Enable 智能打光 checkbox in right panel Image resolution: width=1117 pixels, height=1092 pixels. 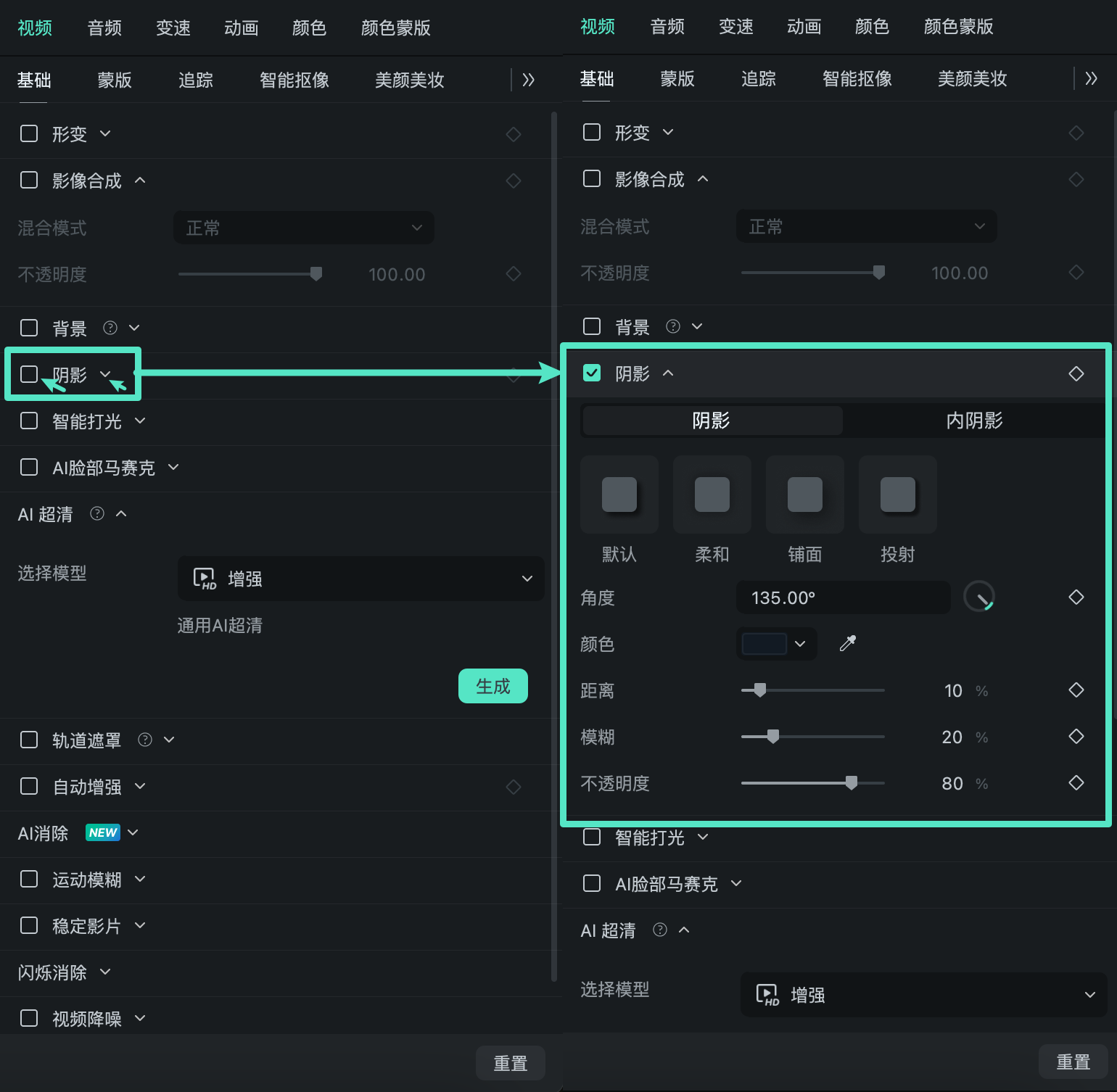[x=592, y=837]
